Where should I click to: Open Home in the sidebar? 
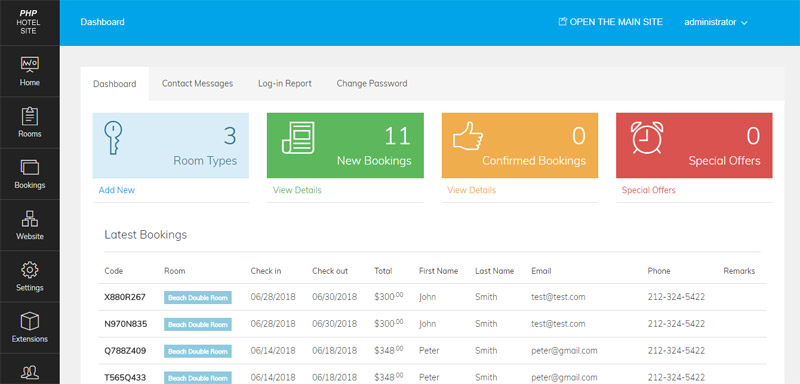pos(30,71)
